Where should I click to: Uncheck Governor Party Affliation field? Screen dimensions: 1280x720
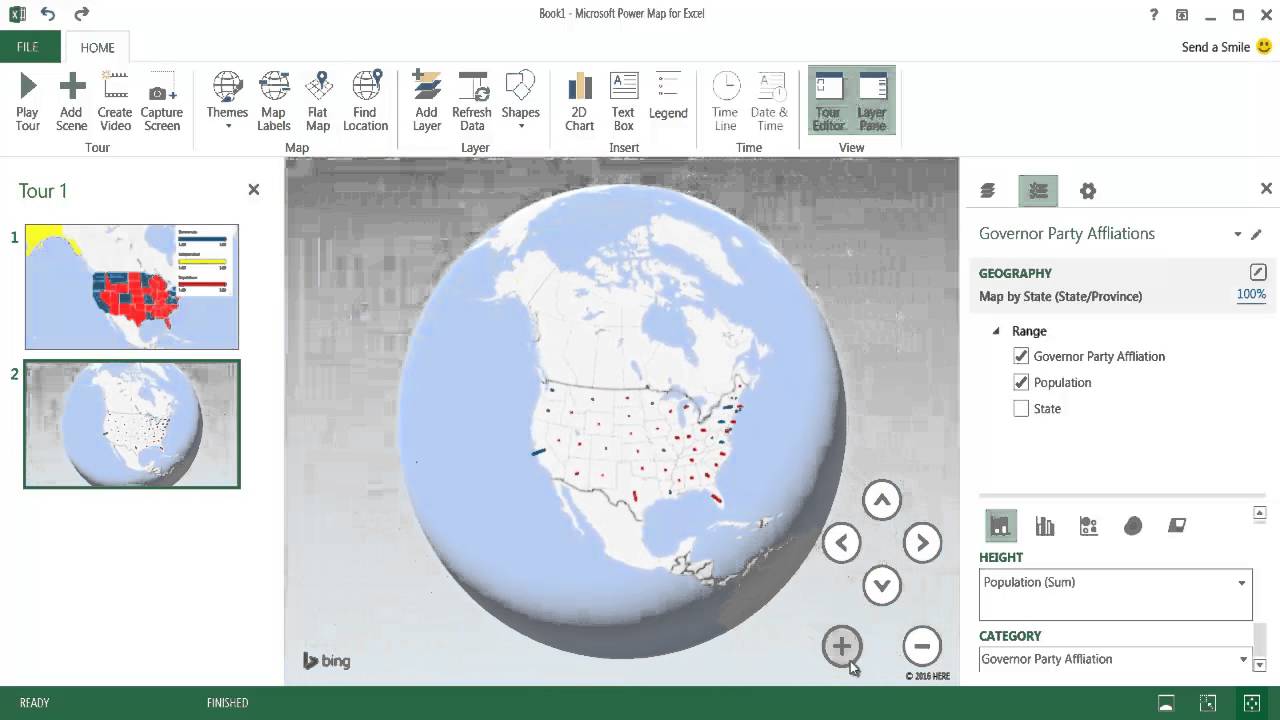[x=1021, y=356]
